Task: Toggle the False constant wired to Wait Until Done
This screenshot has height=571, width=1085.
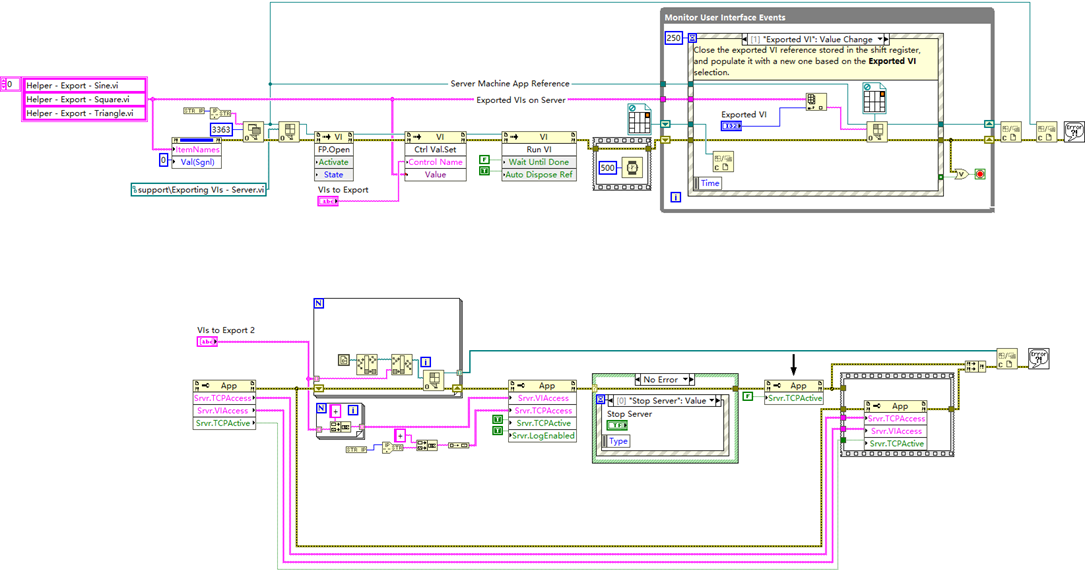Action: tap(484, 161)
